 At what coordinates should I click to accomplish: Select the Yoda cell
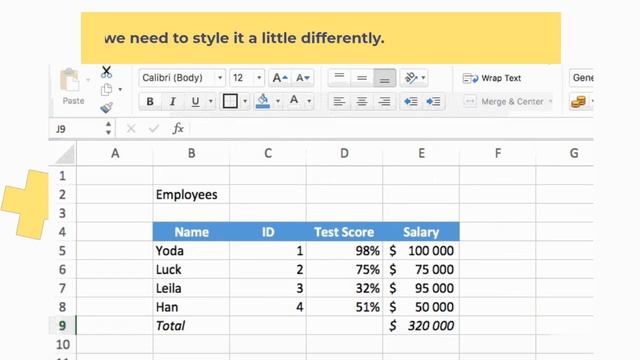click(x=191, y=251)
